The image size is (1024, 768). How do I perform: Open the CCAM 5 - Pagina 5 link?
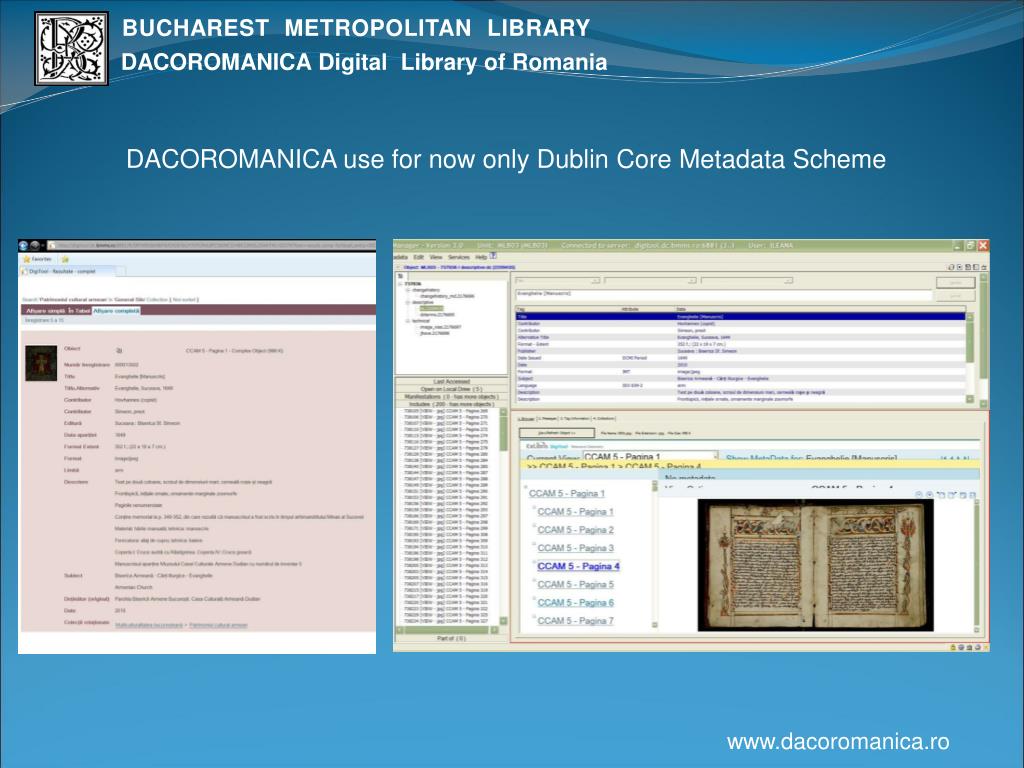coord(575,584)
